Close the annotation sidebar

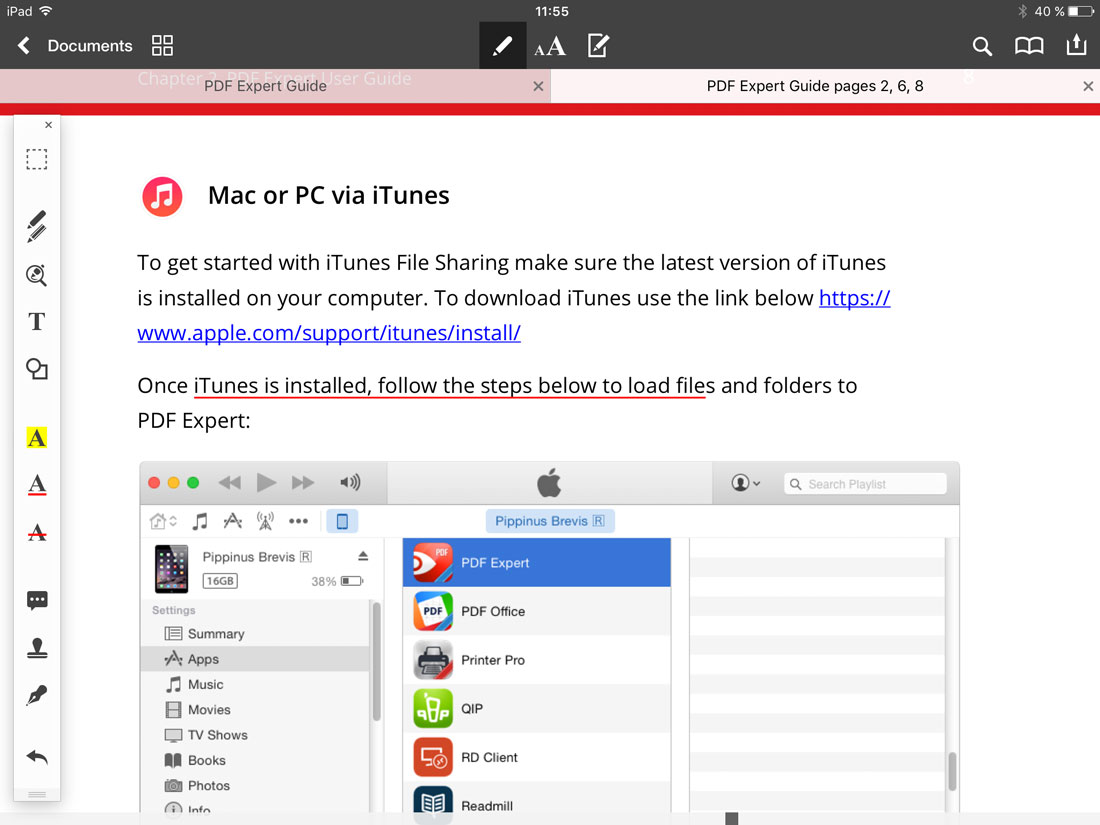point(48,125)
